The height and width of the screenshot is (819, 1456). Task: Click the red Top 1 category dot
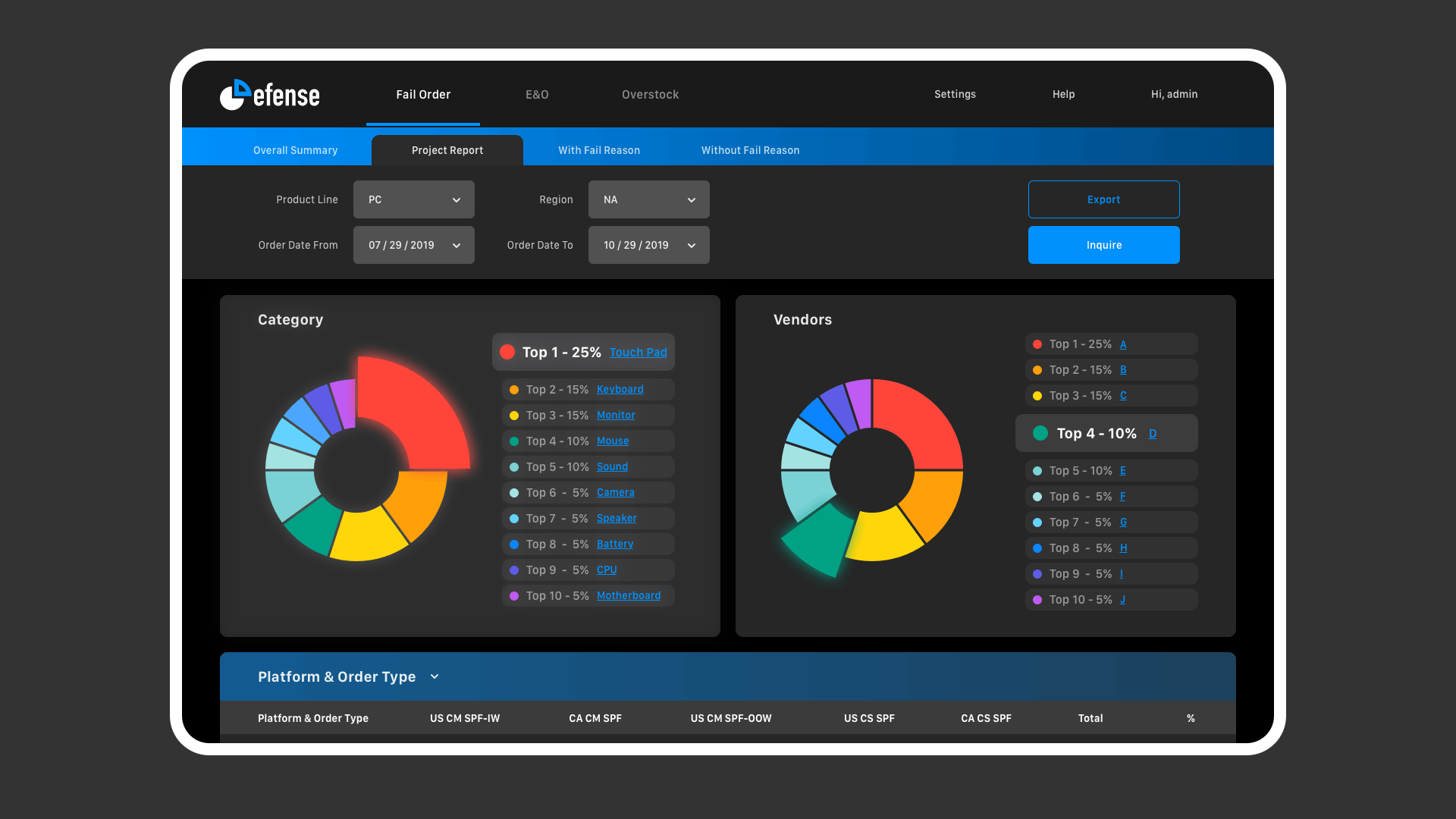pos(507,352)
